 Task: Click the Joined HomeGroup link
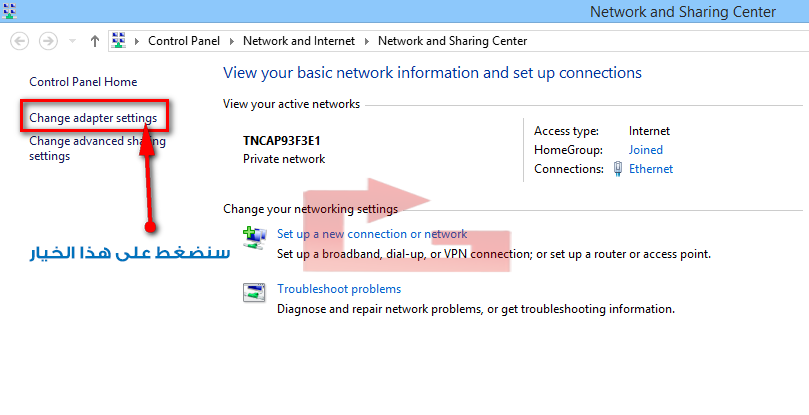[645, 150]
